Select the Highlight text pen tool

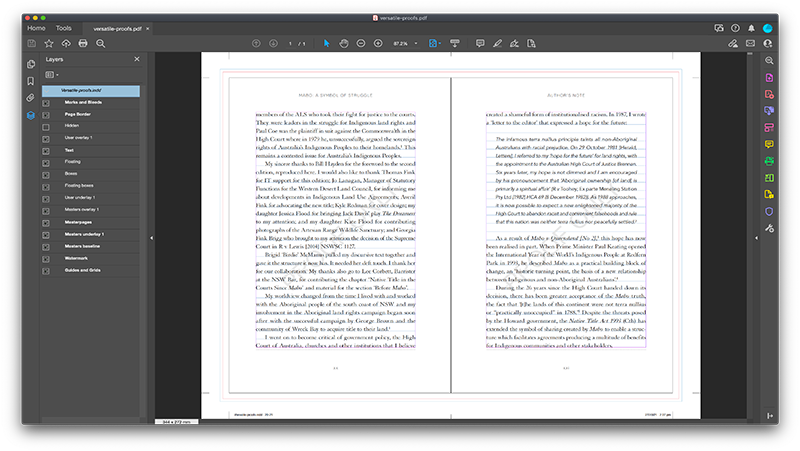tap(497, 44)
